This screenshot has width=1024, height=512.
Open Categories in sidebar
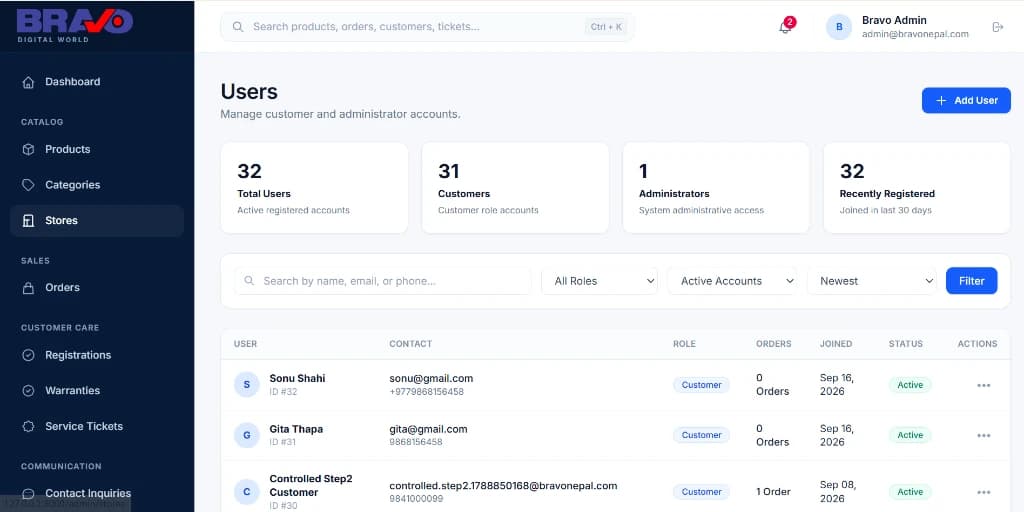pyautogui.click(x=97, y=185)
